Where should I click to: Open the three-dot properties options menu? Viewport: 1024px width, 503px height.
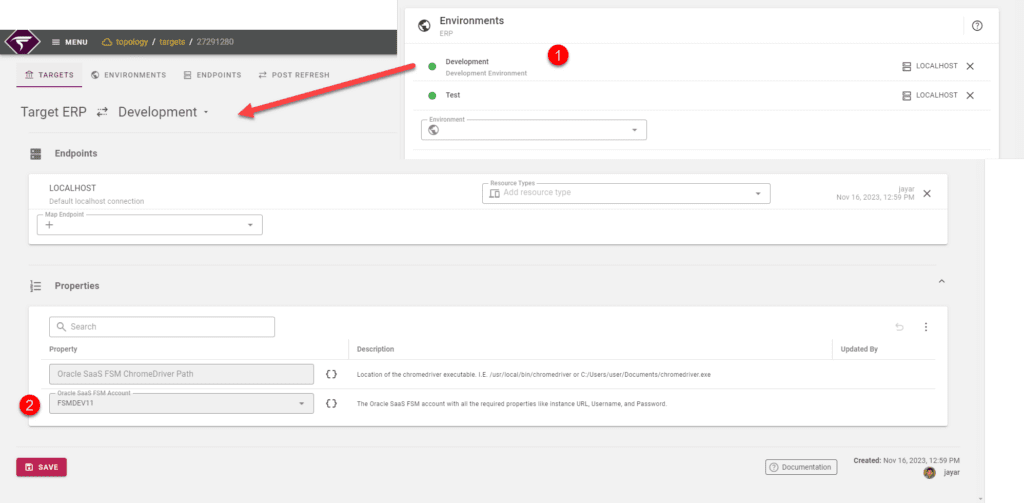tap(925, 327)
